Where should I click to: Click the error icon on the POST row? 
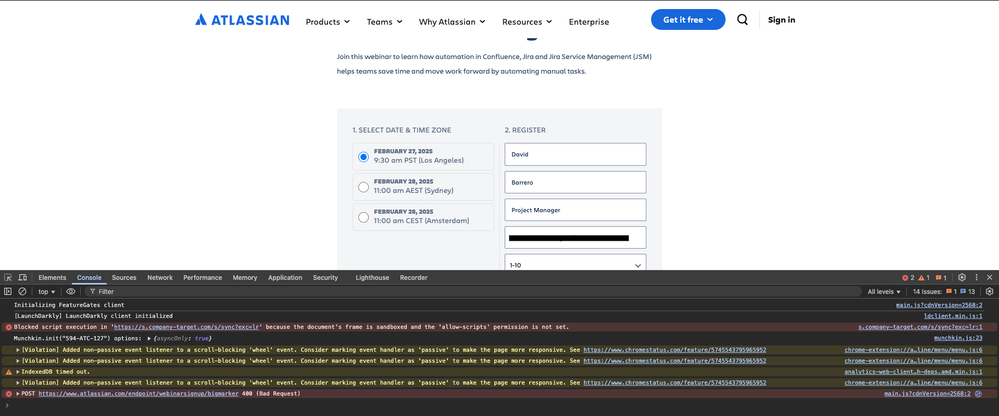9,394
